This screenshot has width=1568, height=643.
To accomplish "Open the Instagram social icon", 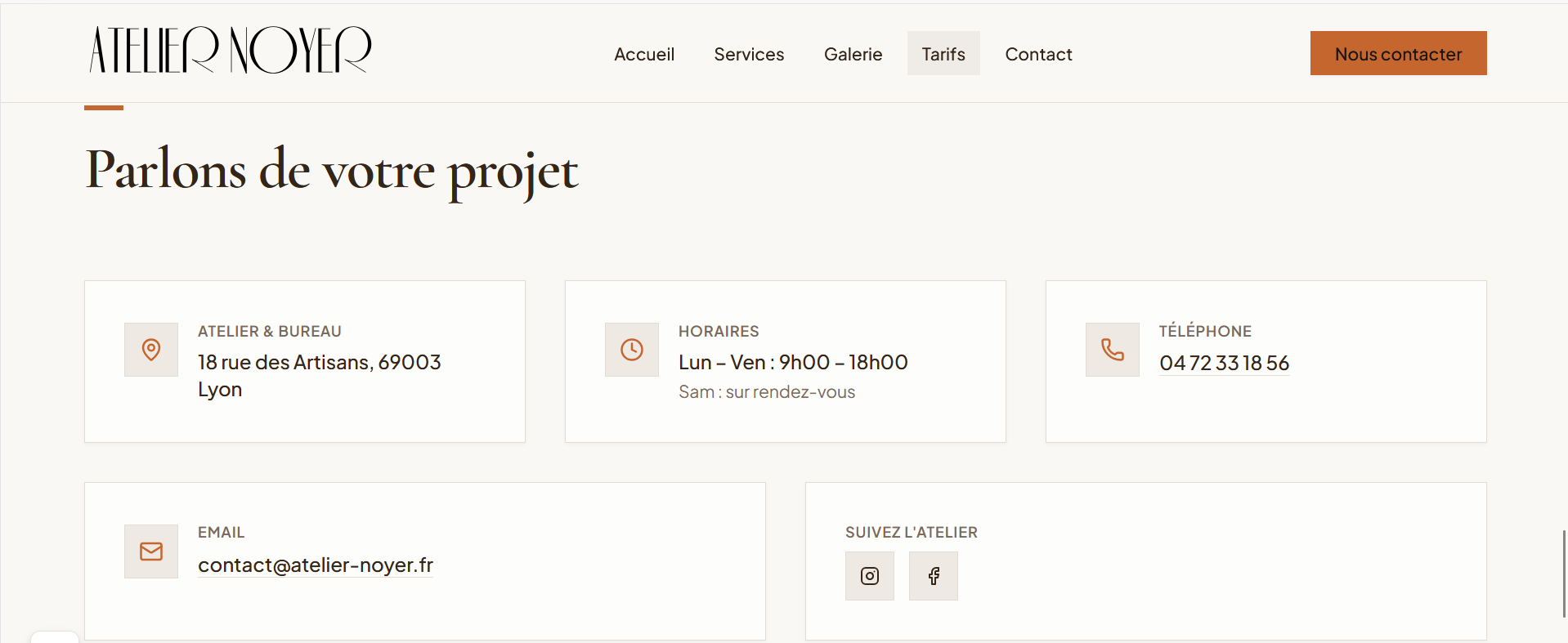I will coord(869,576).
